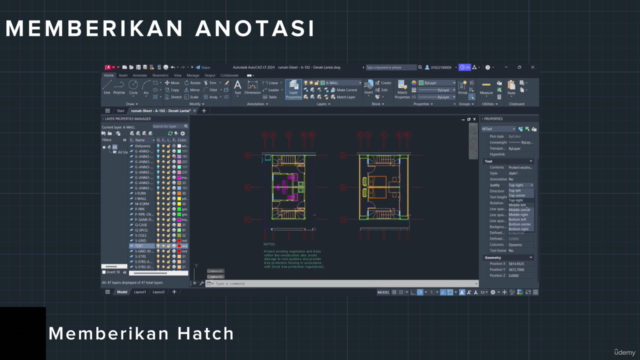Toggle freeze icon for Q-CASE layer
Screen dimensions: 640x360
[x=163, y=225]
